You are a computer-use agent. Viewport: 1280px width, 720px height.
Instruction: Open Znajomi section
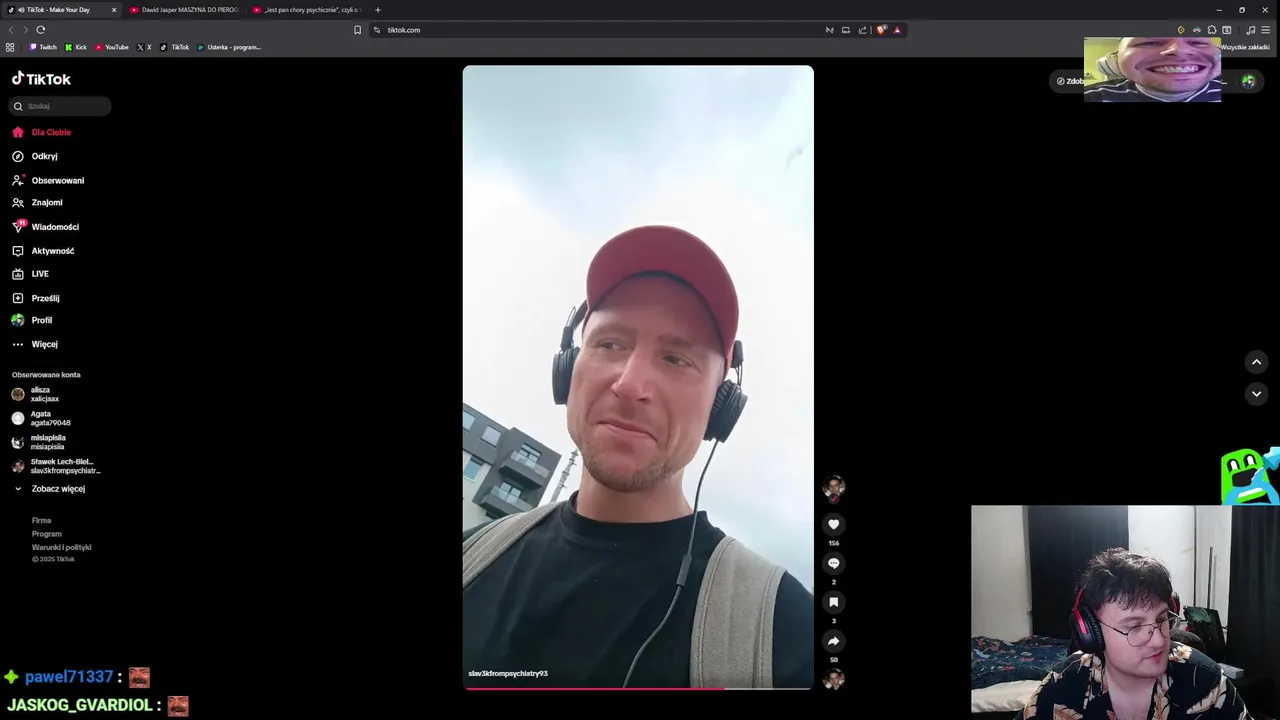[47, 202]
